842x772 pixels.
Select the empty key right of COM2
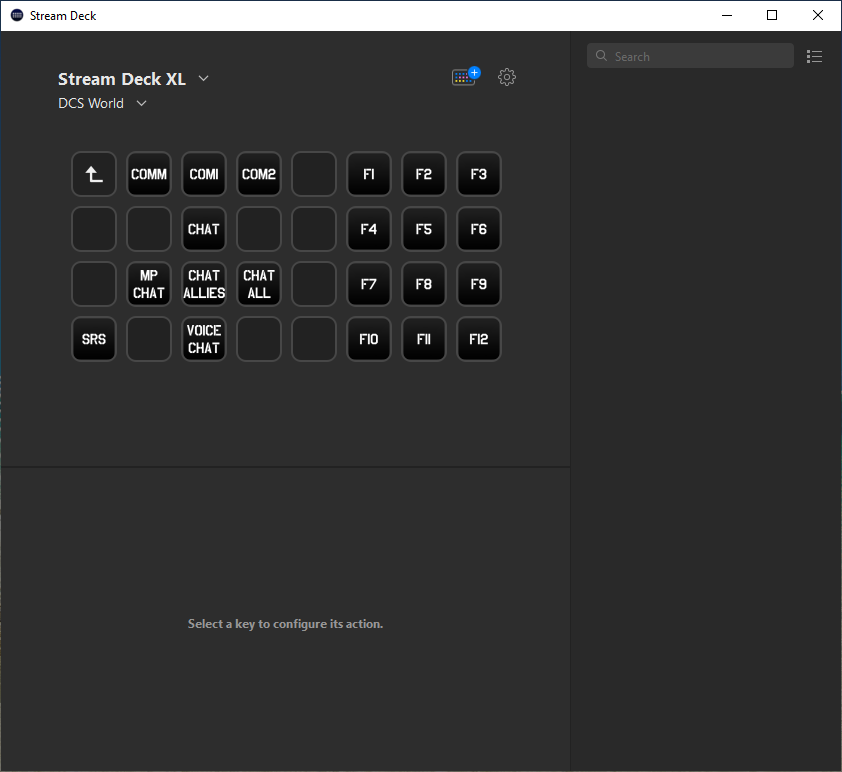pyautogui.click(x=314, y=174)
